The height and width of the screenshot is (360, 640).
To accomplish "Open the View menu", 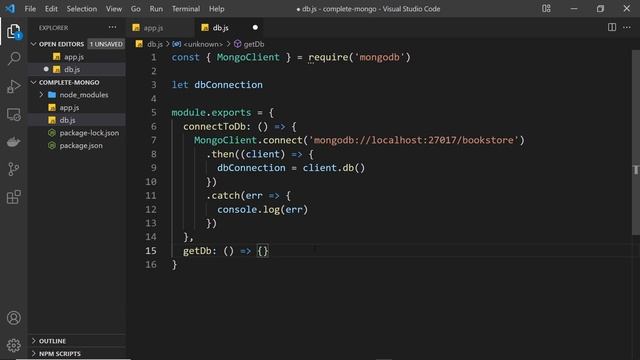I will [x=114, y=9].
